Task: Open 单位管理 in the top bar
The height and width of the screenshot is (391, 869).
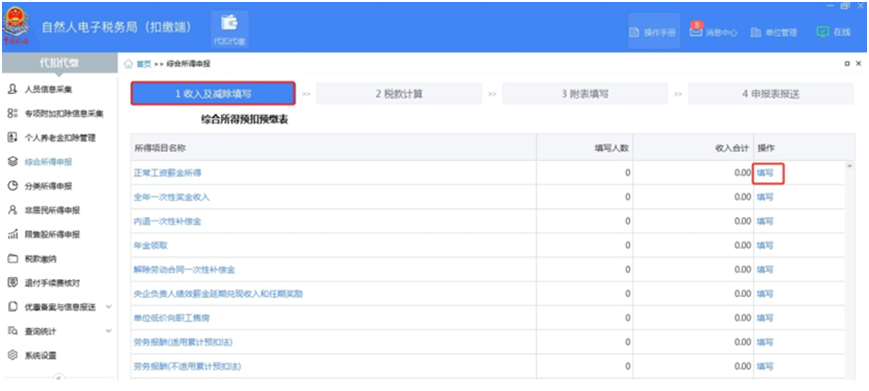Action: [x=774, y=32]
